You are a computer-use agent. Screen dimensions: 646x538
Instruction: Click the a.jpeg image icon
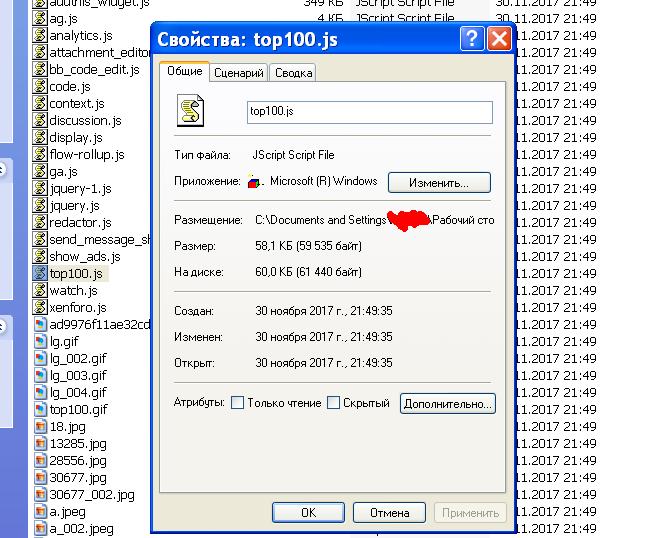[x=40, y=512]
